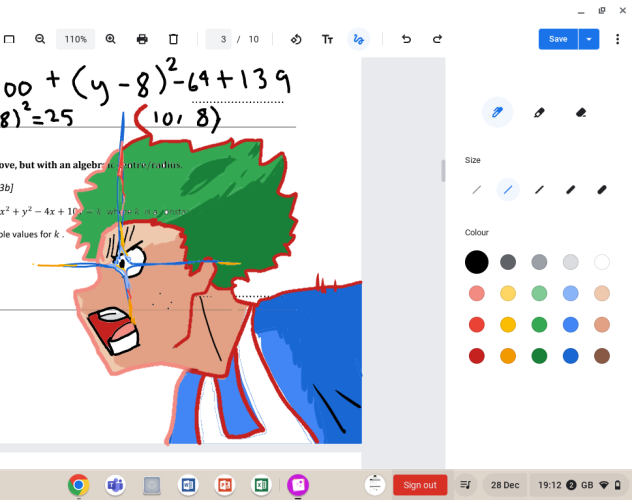Pick the dark blue colour swatch
Image resolution: width=632 pixels, height=500 pixels.
pos(571,356)
